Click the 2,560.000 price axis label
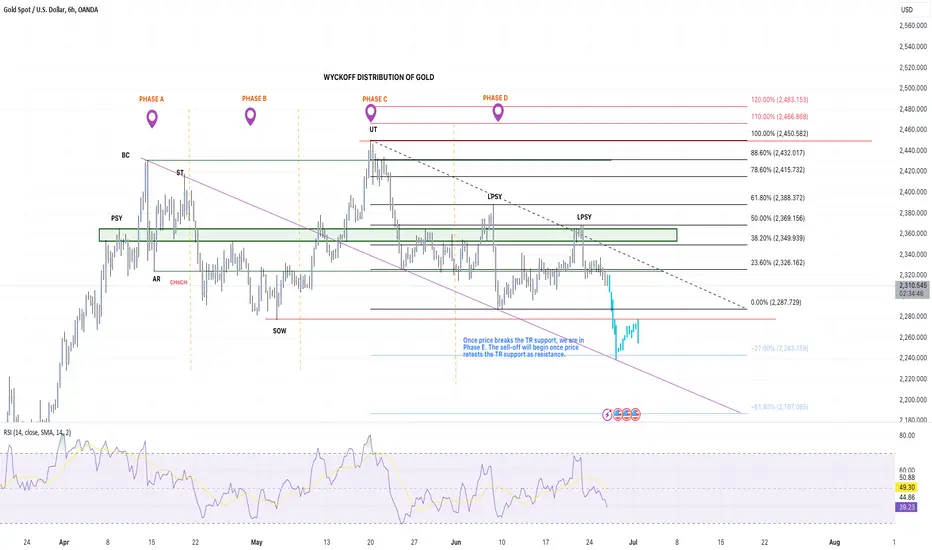The width and height of the screenshot is (932, 550). [913, 26]
